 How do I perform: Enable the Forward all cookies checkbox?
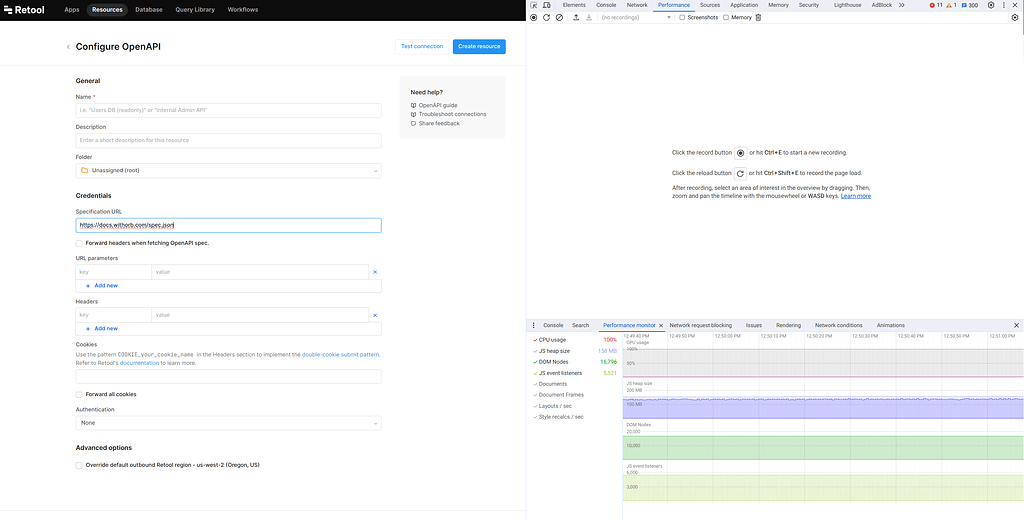coord(79,395)
